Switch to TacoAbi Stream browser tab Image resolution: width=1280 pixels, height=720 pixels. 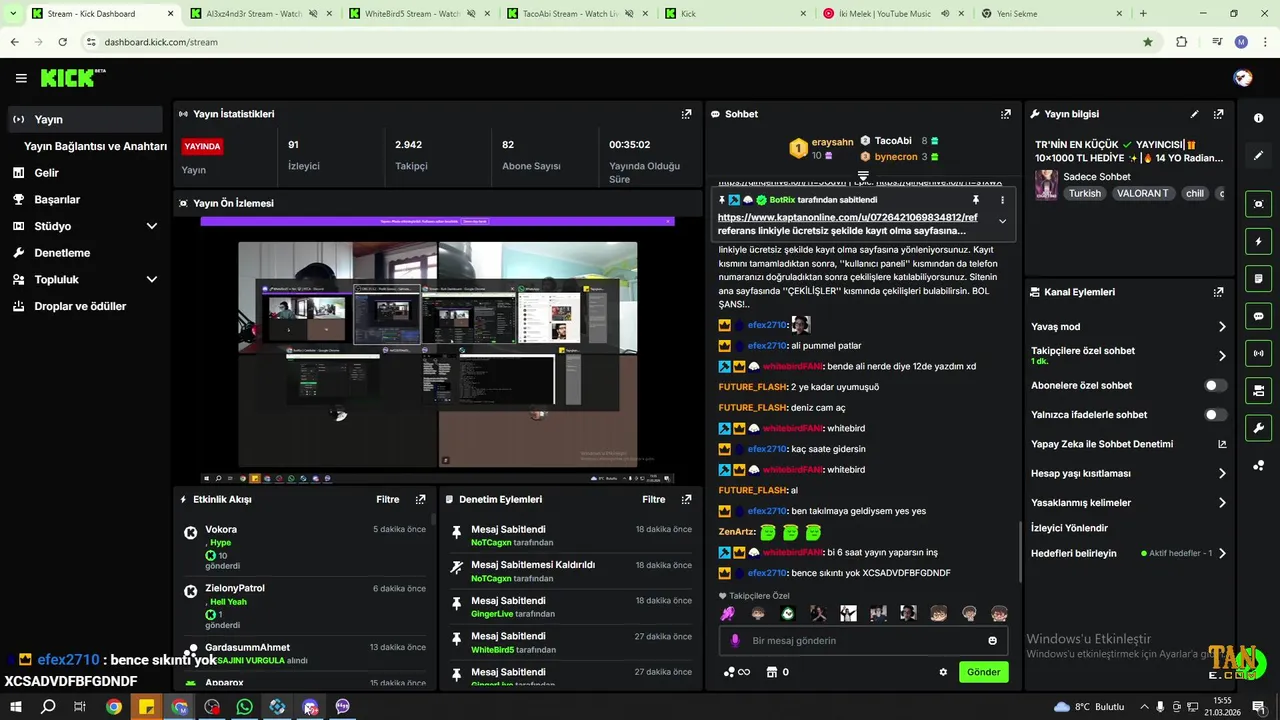[x=576, y=14]
